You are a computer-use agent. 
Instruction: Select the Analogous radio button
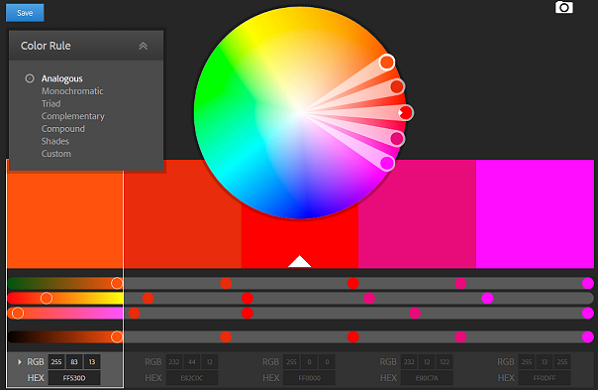point(30,79)
